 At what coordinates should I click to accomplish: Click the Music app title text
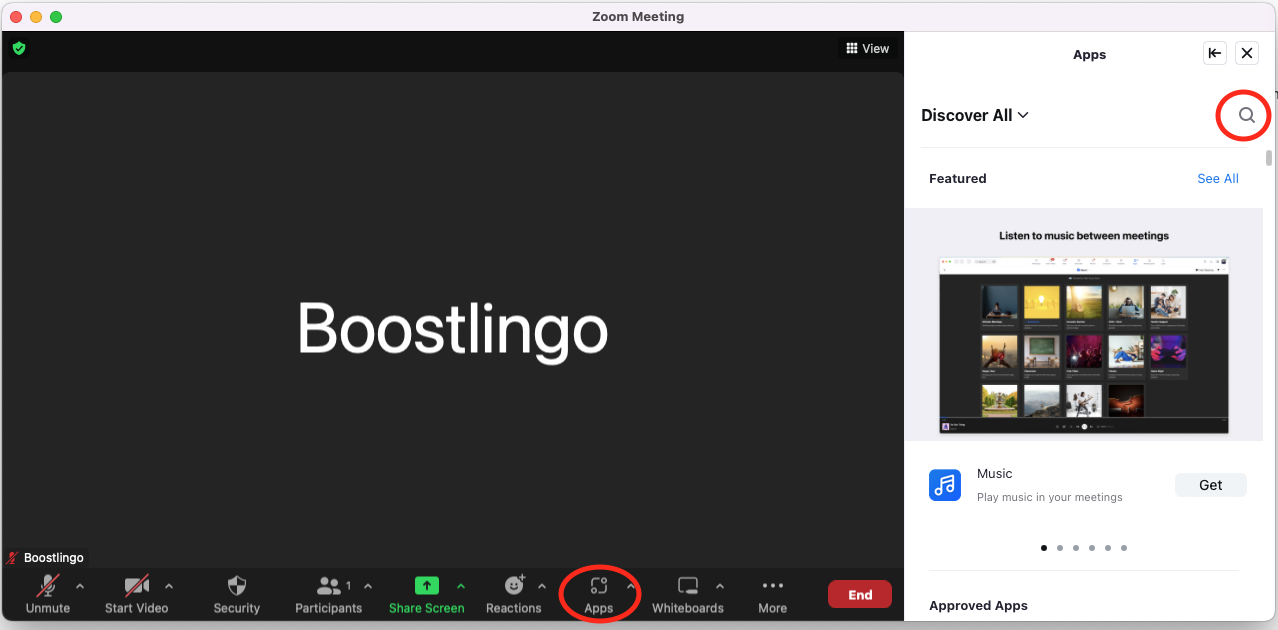(995, 474)
